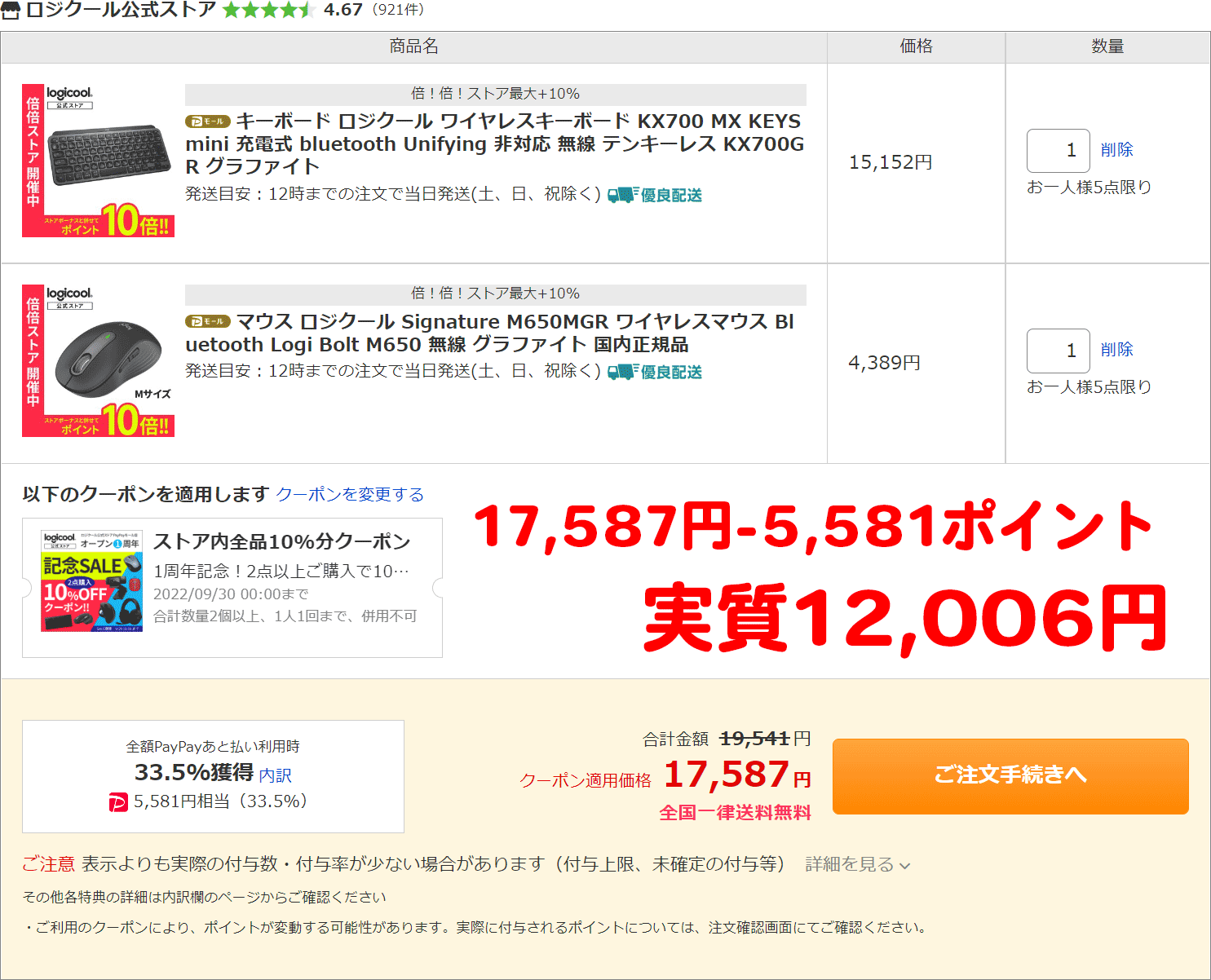Change coupon via クーポンを変更する
This screenshot has height=980, width=1211.
point(350,494)
